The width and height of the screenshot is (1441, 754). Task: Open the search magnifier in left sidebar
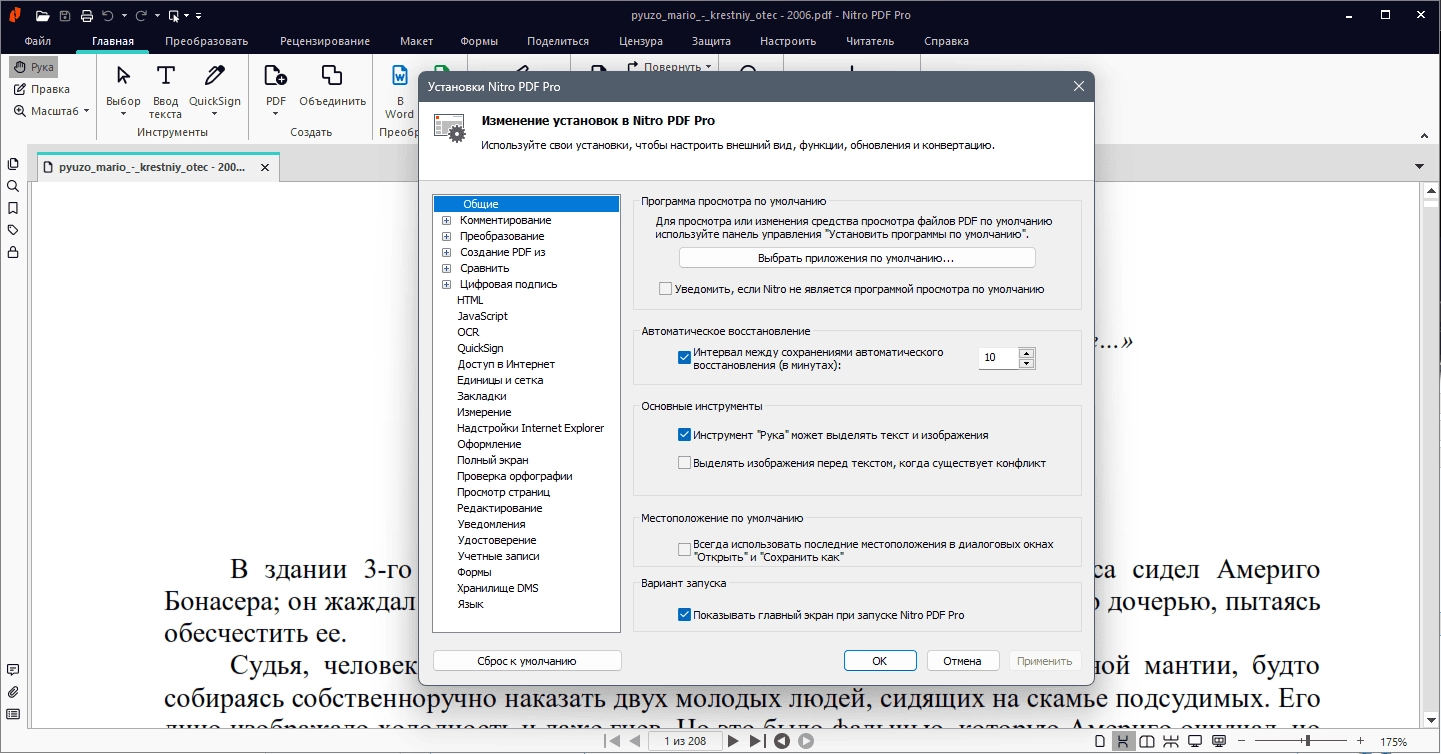(13, 186)
